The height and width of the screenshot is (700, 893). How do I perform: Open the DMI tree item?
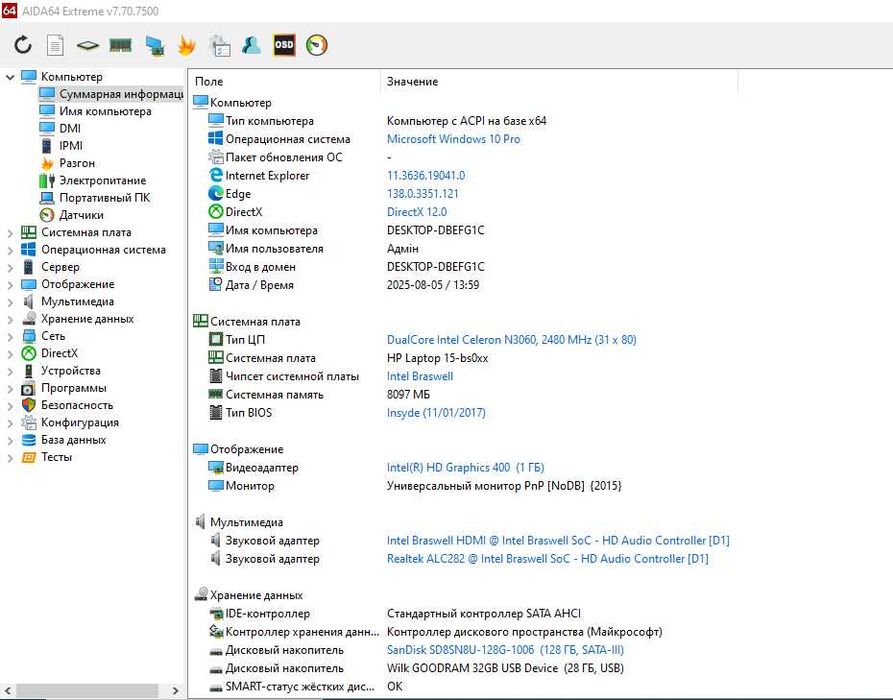[x=60, y=128]
